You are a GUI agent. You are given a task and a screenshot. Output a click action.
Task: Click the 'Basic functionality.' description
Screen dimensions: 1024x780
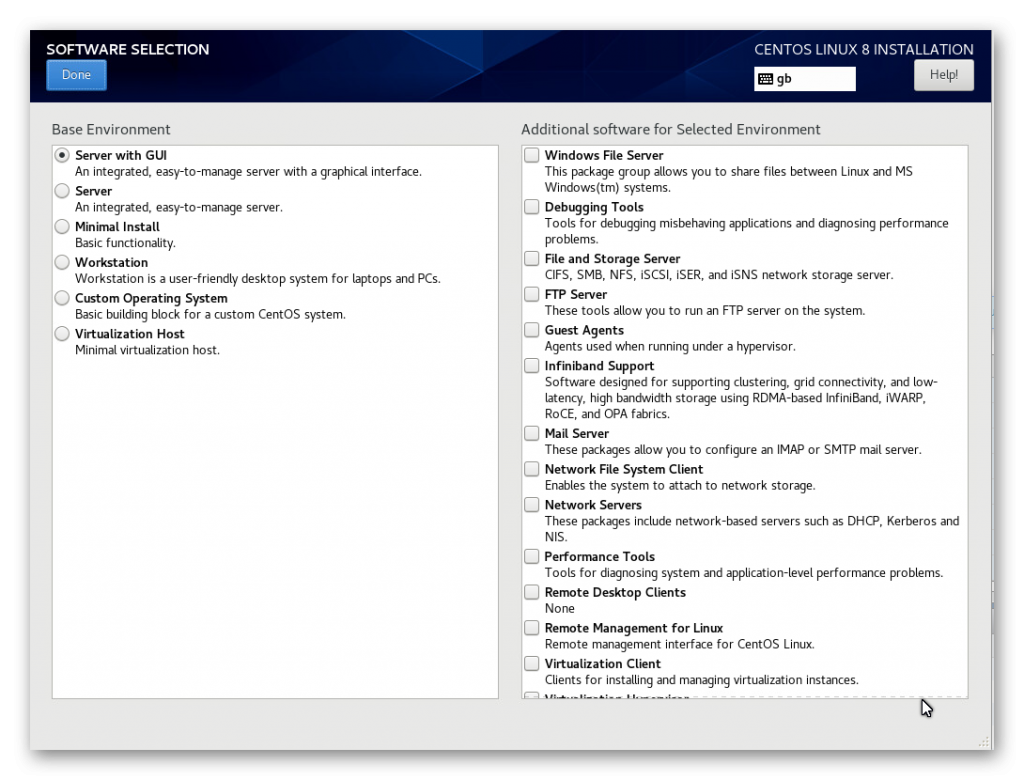click(x=125, y=243)
